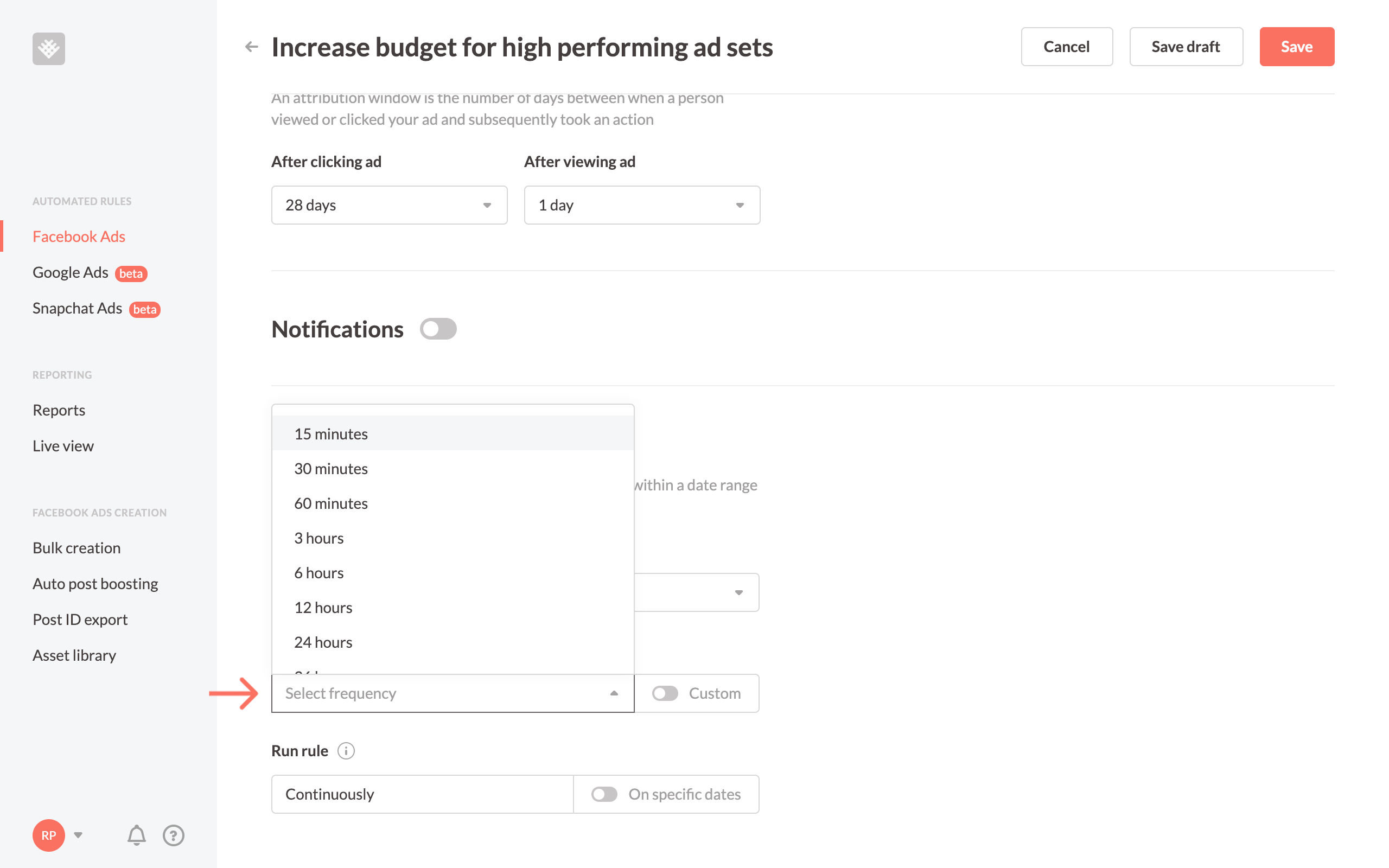Select the 24 hours frequency option

tap(323, 641)
